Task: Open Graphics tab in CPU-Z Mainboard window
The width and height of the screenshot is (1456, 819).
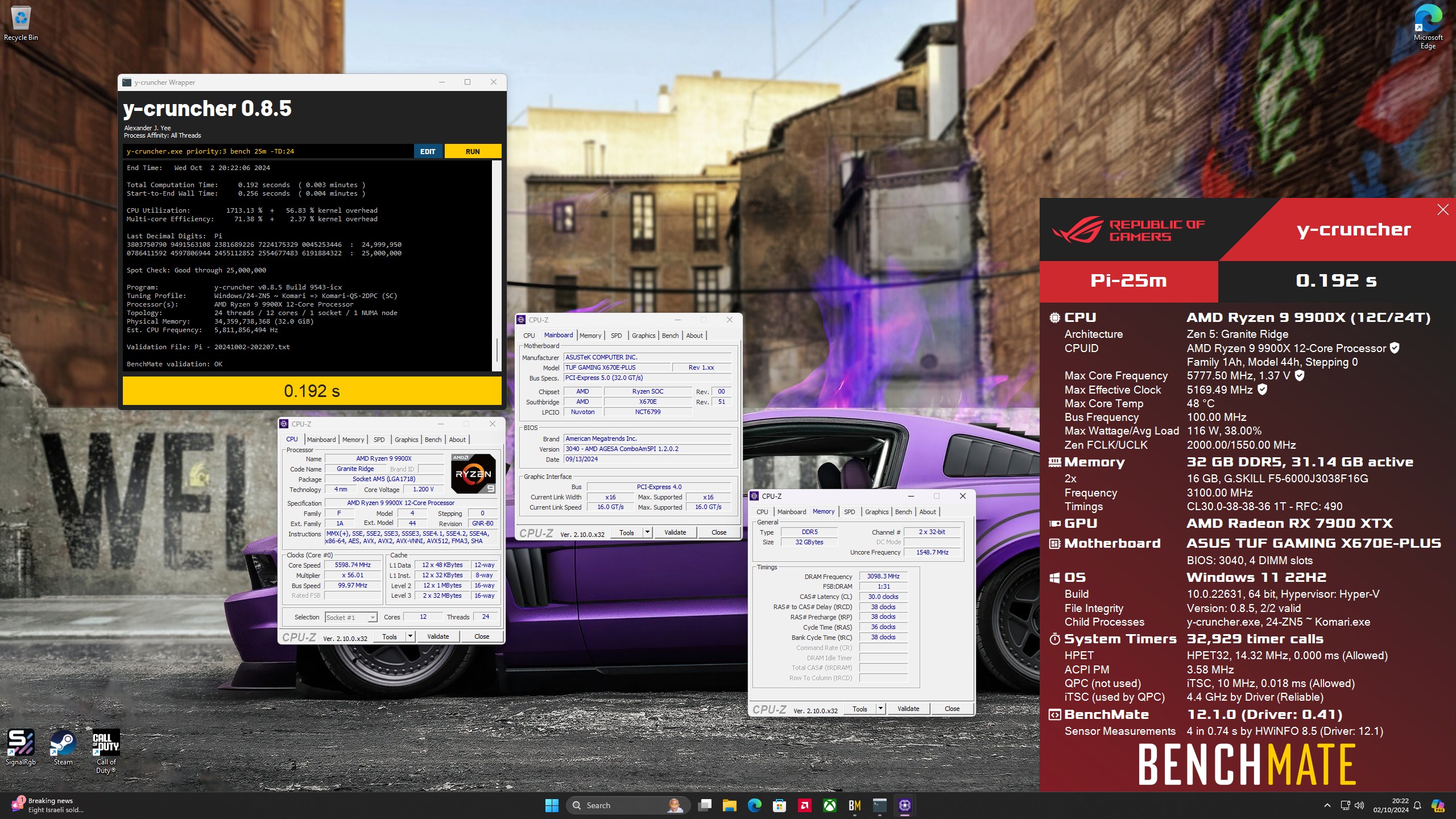Action: click(x=644, y=336)
